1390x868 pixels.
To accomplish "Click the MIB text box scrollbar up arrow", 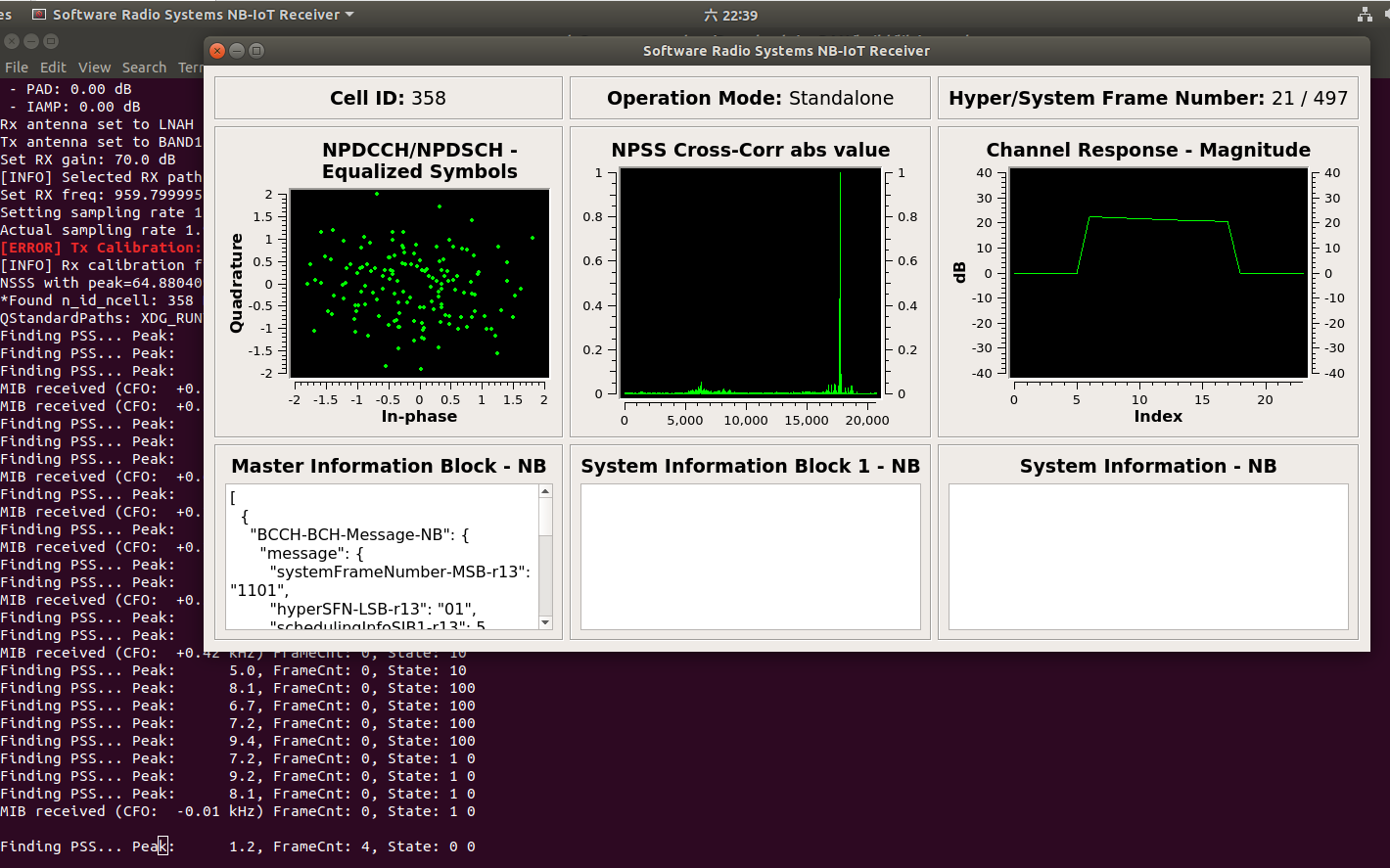I will [x=545, y=491].
